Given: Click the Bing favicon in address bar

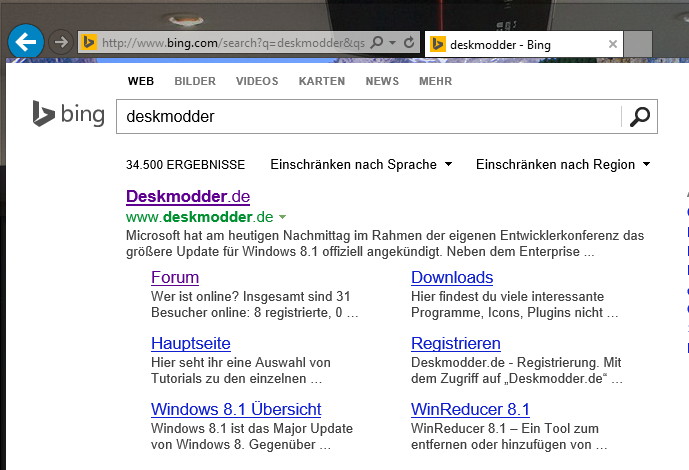Looking at the screenshot, I should click(89, 43).
